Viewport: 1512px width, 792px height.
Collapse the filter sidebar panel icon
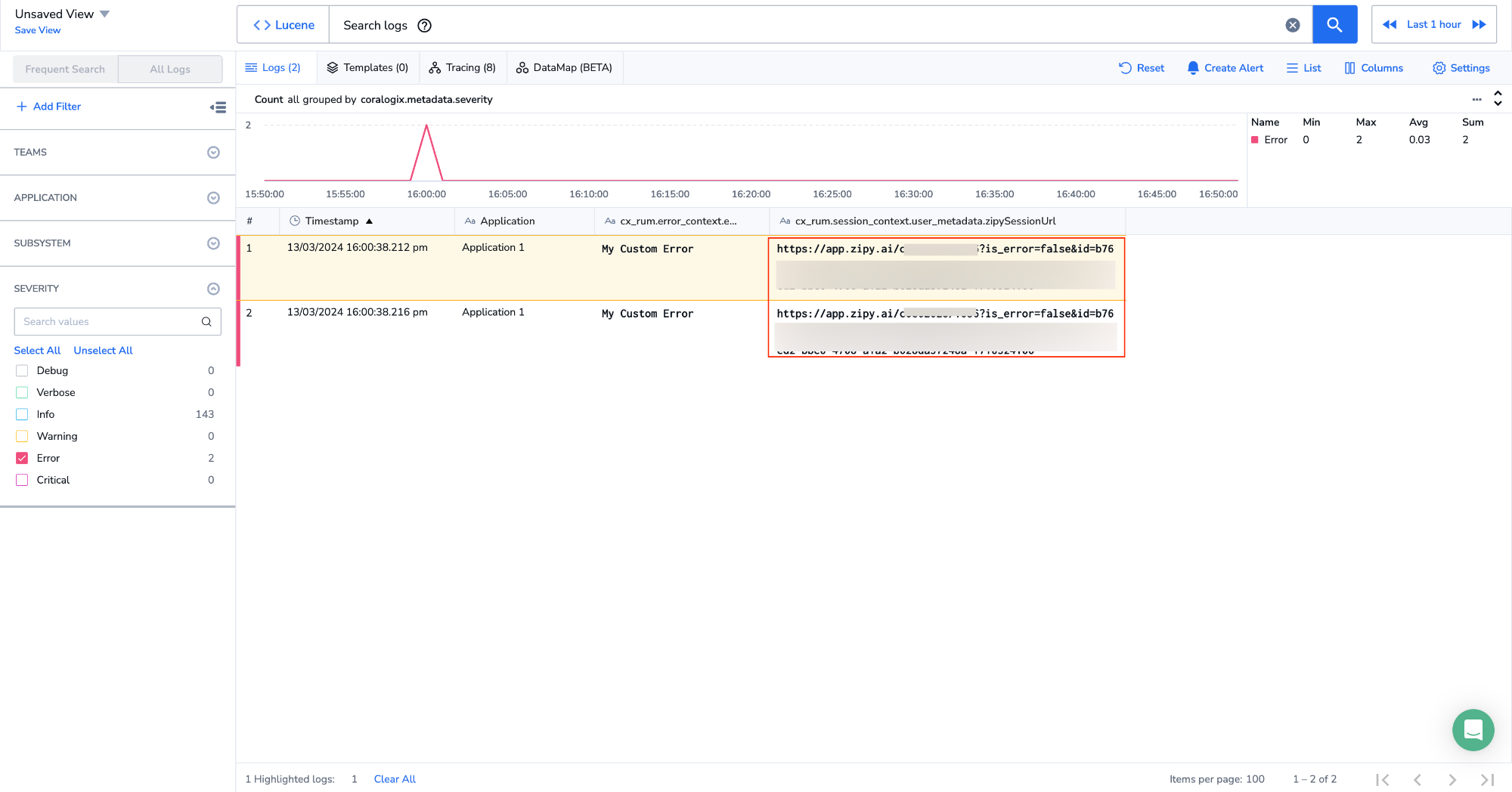(218, 107)
